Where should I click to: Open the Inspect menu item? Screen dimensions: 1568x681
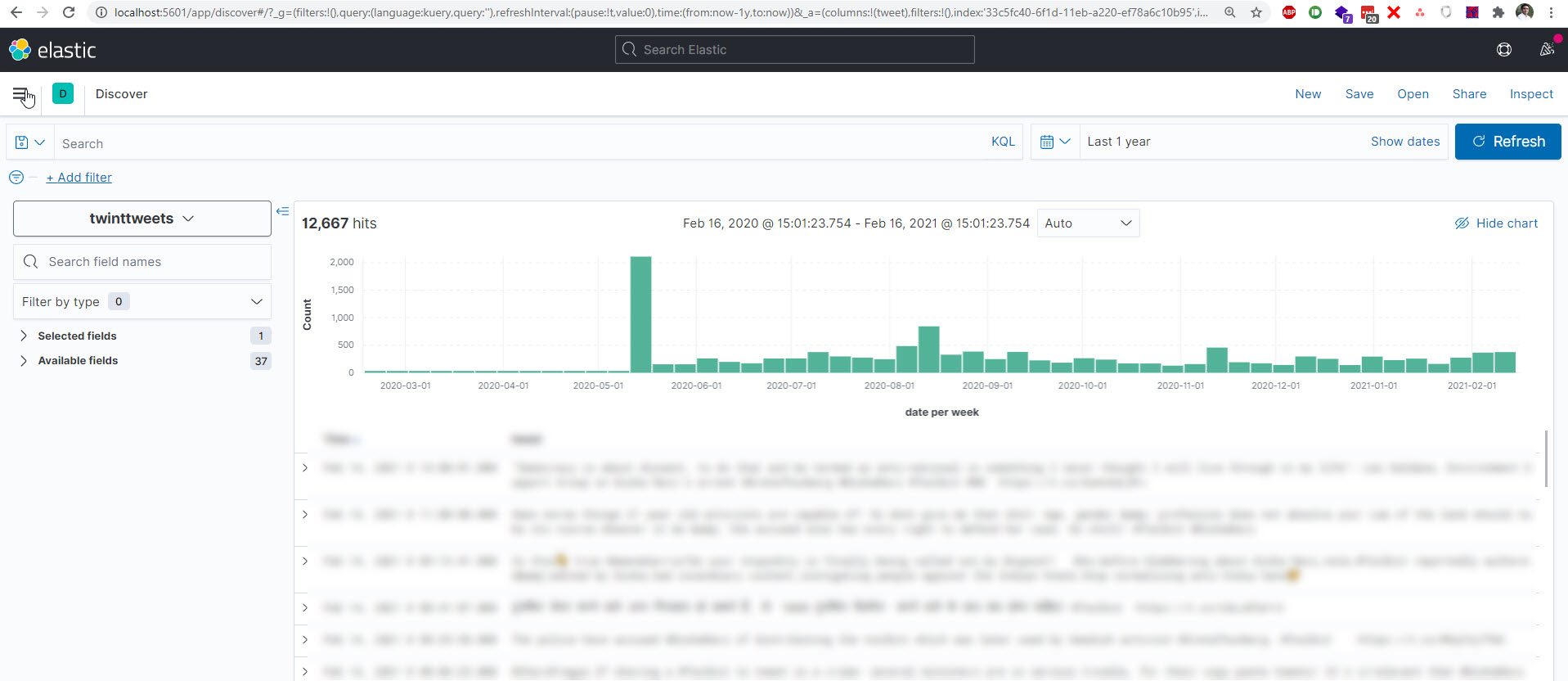(1531, 94)
